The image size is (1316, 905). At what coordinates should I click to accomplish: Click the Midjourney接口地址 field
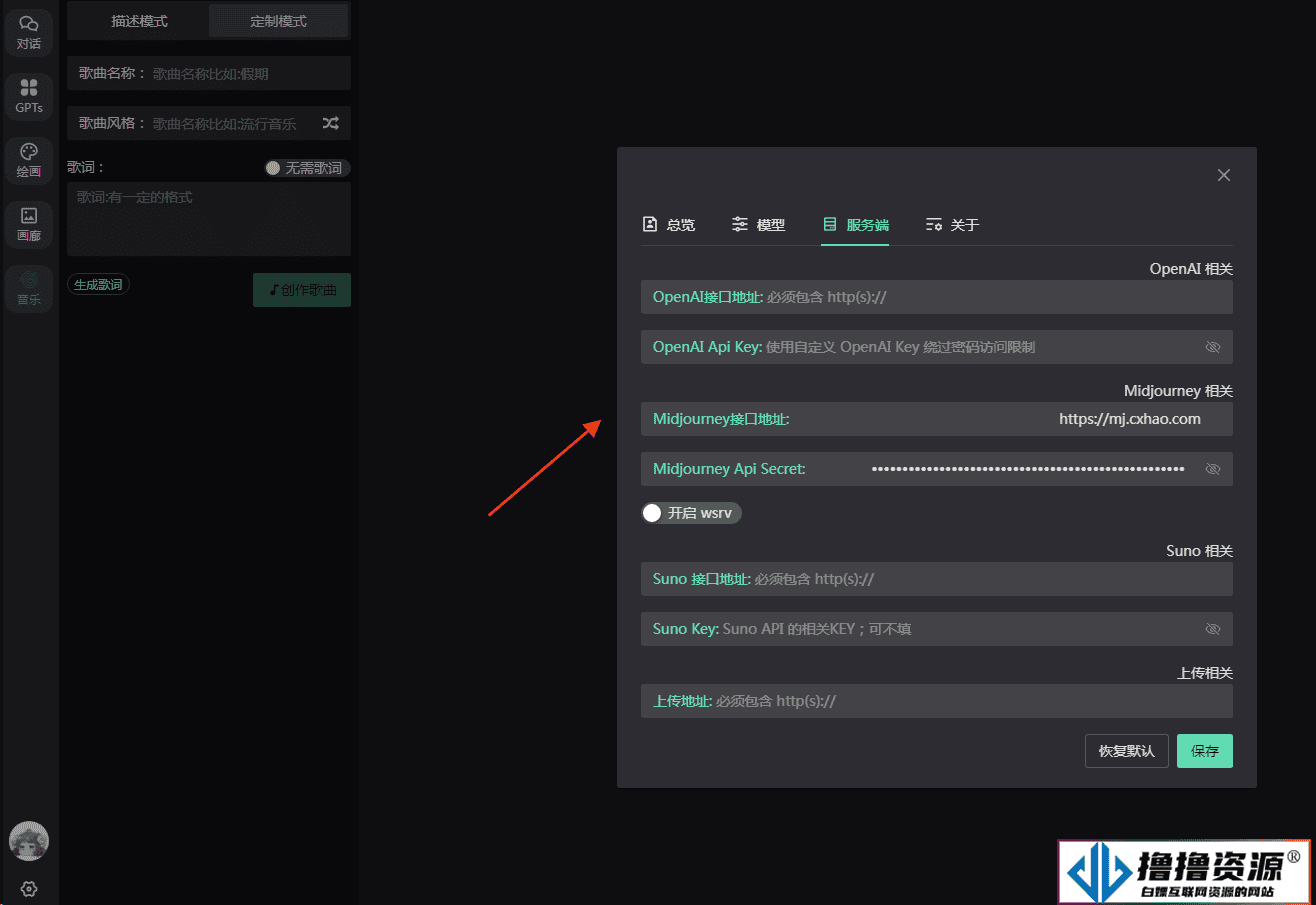[937, 419]
